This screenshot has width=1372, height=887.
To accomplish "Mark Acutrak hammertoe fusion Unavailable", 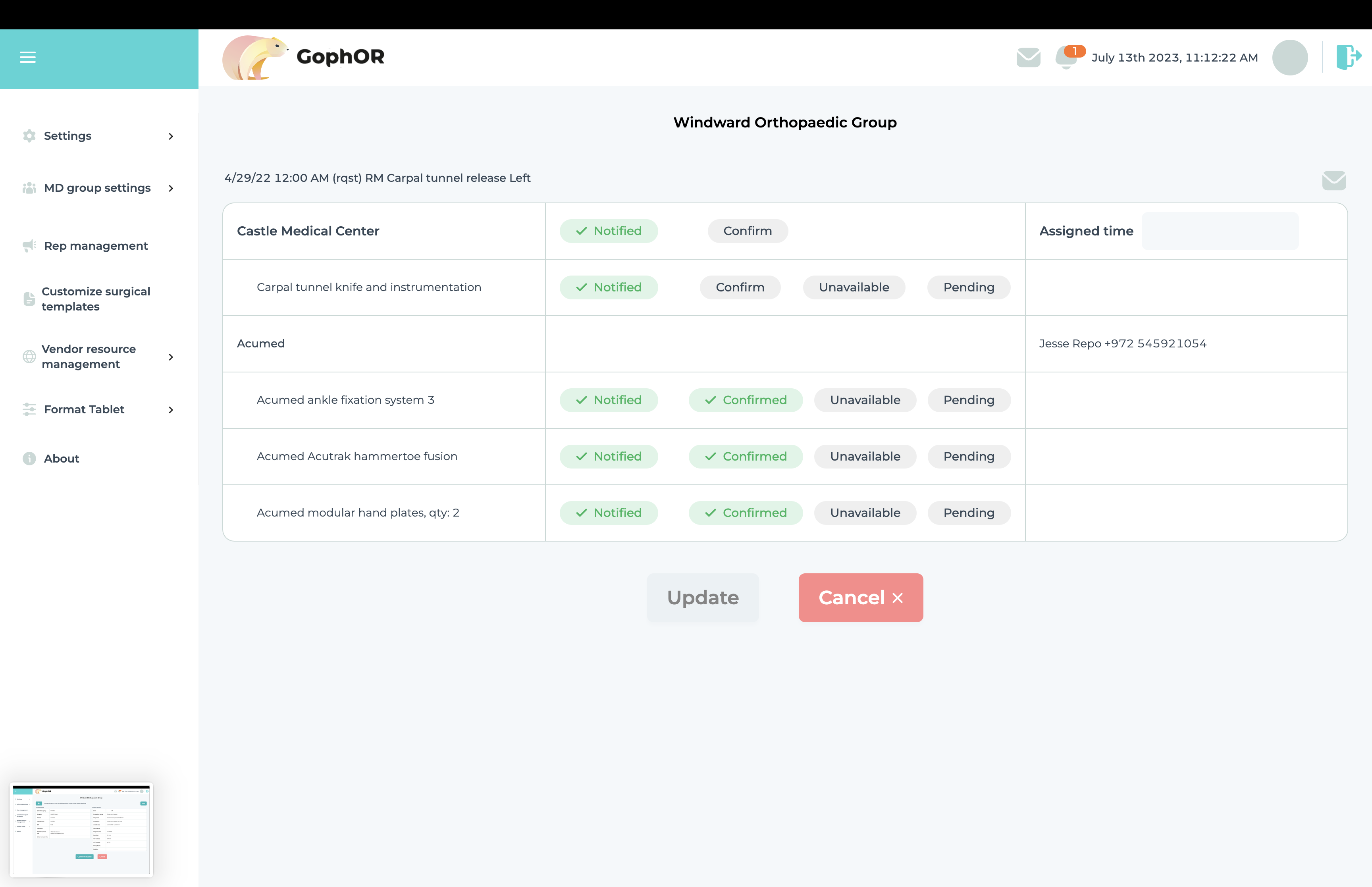I will click(x=865, y=457).
